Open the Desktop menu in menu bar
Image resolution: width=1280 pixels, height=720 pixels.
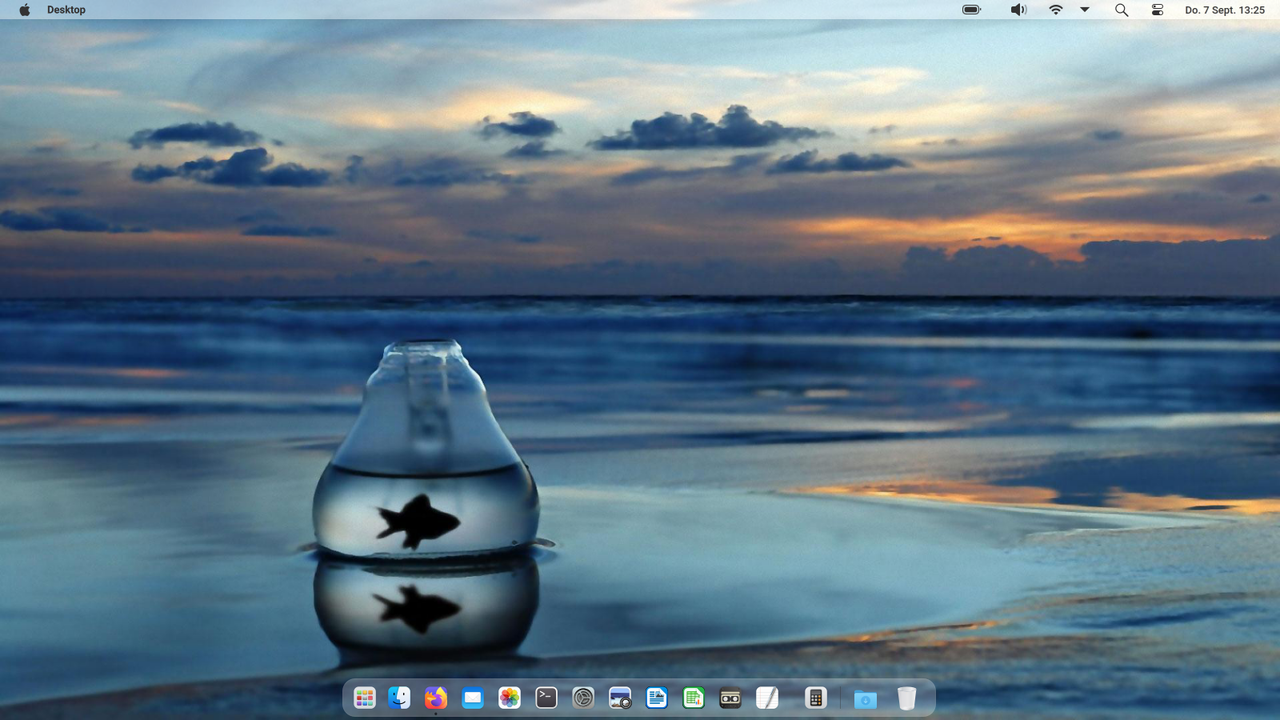pos(66,9)
